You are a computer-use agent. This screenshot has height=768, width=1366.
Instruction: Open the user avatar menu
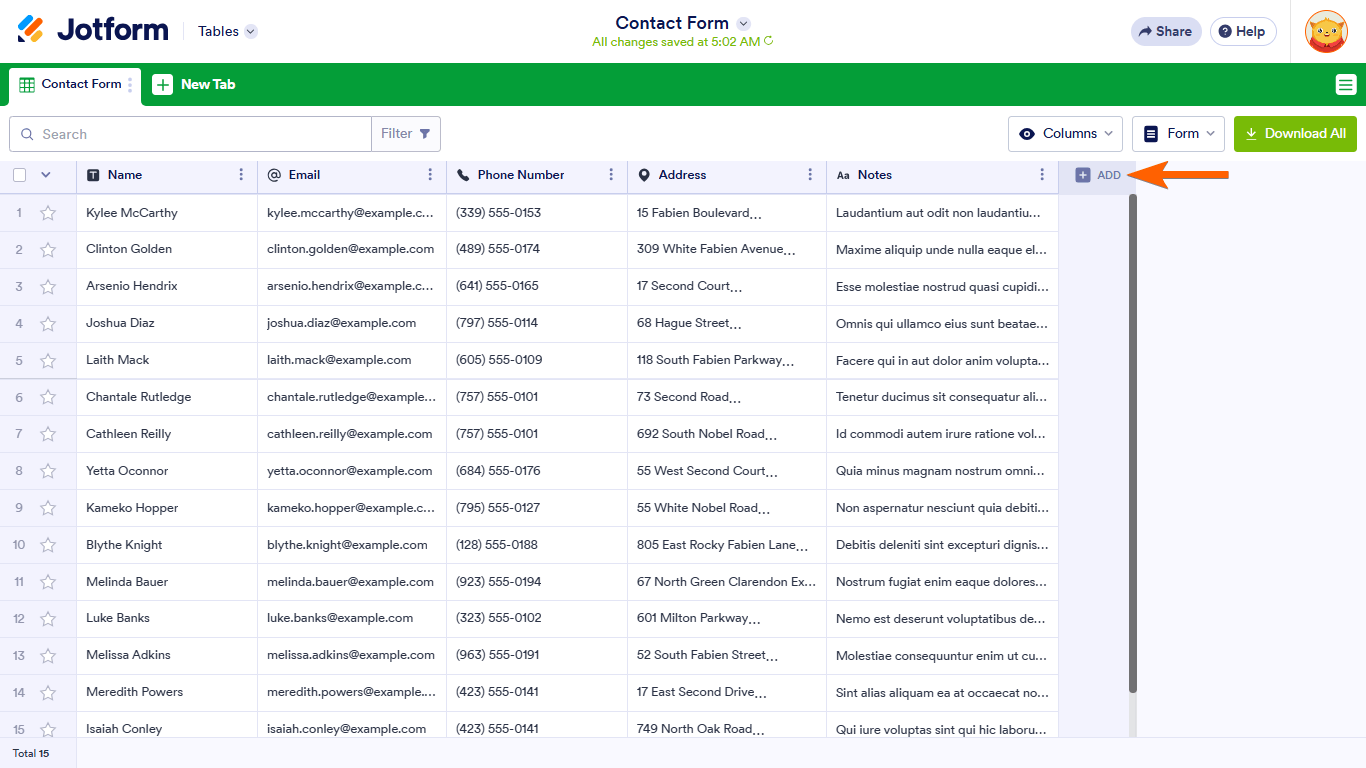pos(1326,31)
